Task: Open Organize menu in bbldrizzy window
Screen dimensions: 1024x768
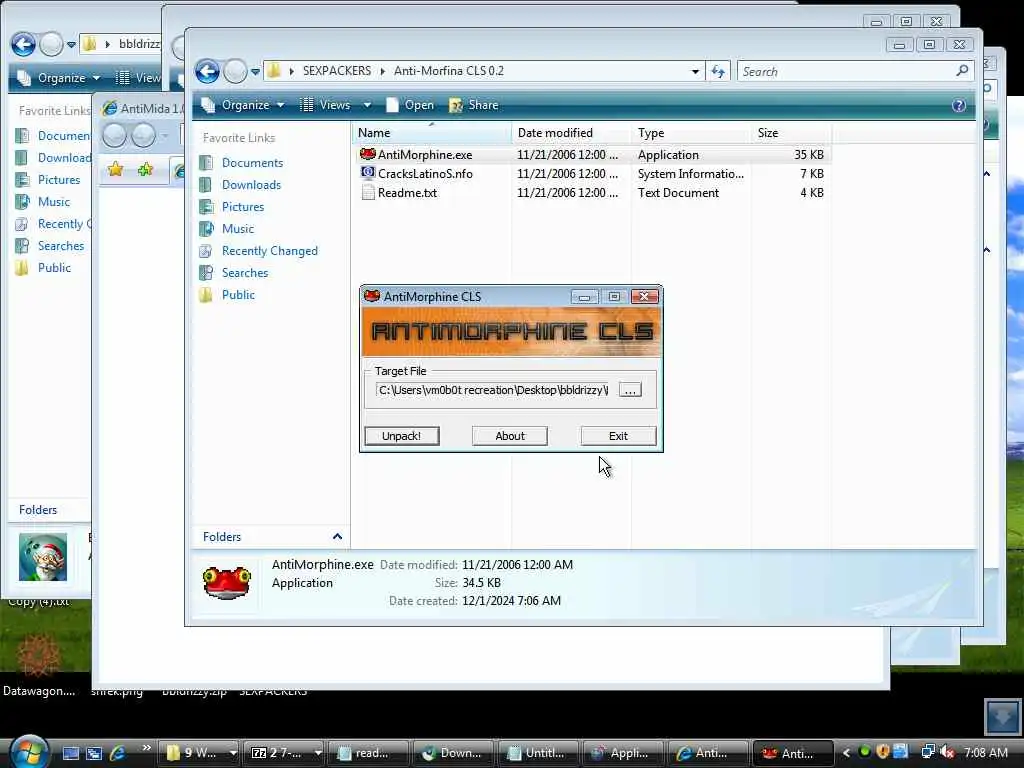Action: [59, 78]
